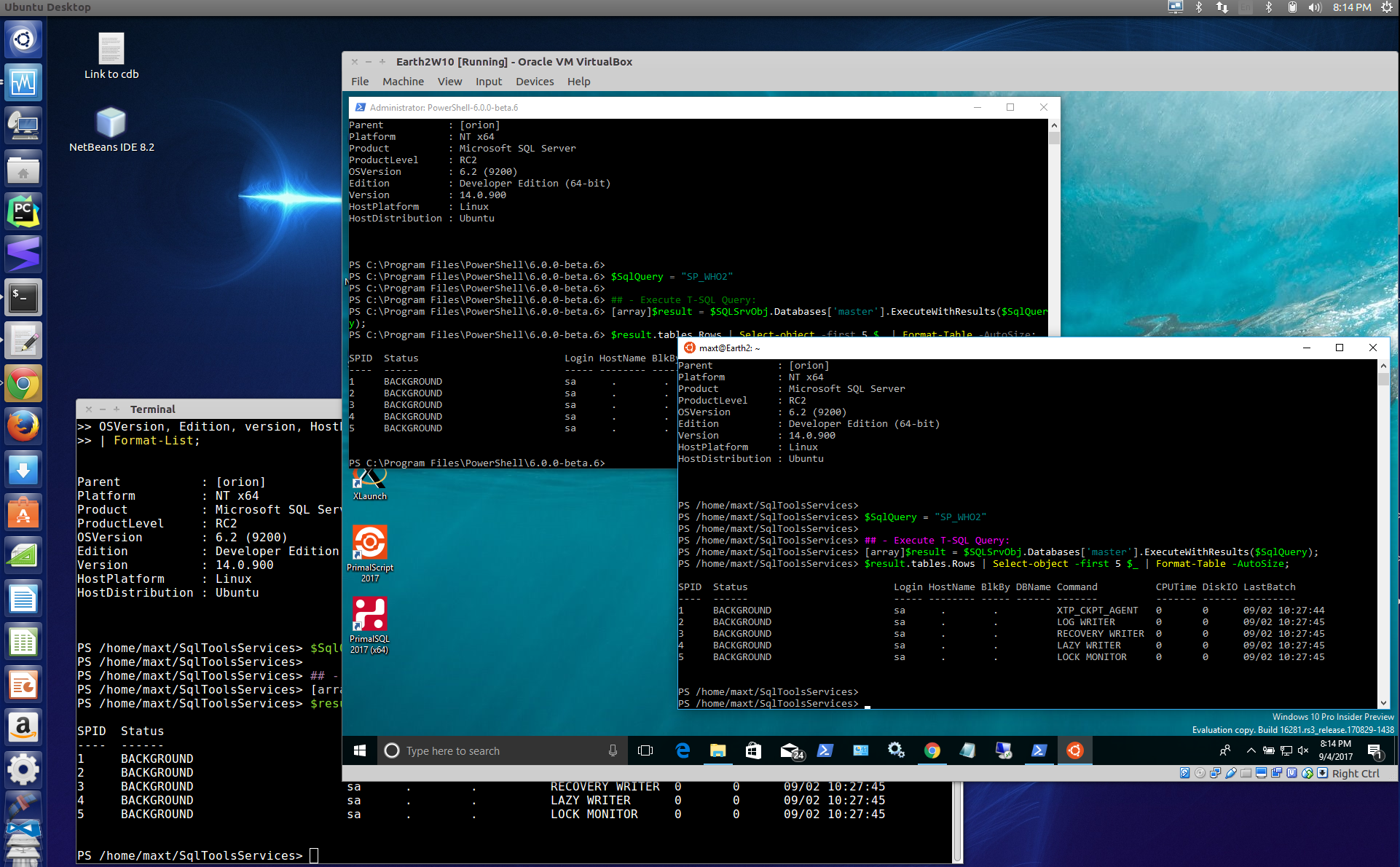Click PowerShell-6.0.0-beta.6 window title text
Screen dimensions: 1400x867
(444, 107)
